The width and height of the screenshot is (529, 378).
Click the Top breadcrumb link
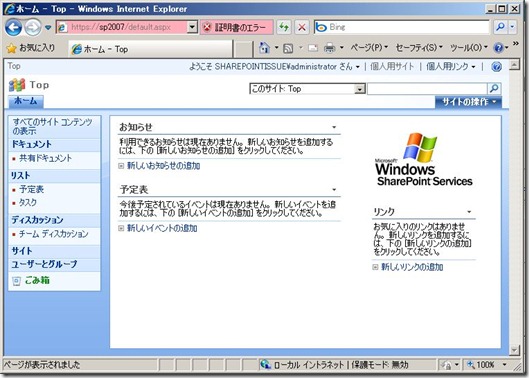coord(14,66)
